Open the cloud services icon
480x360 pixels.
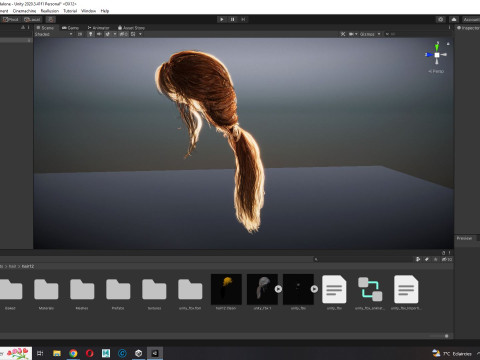(454, 19)
